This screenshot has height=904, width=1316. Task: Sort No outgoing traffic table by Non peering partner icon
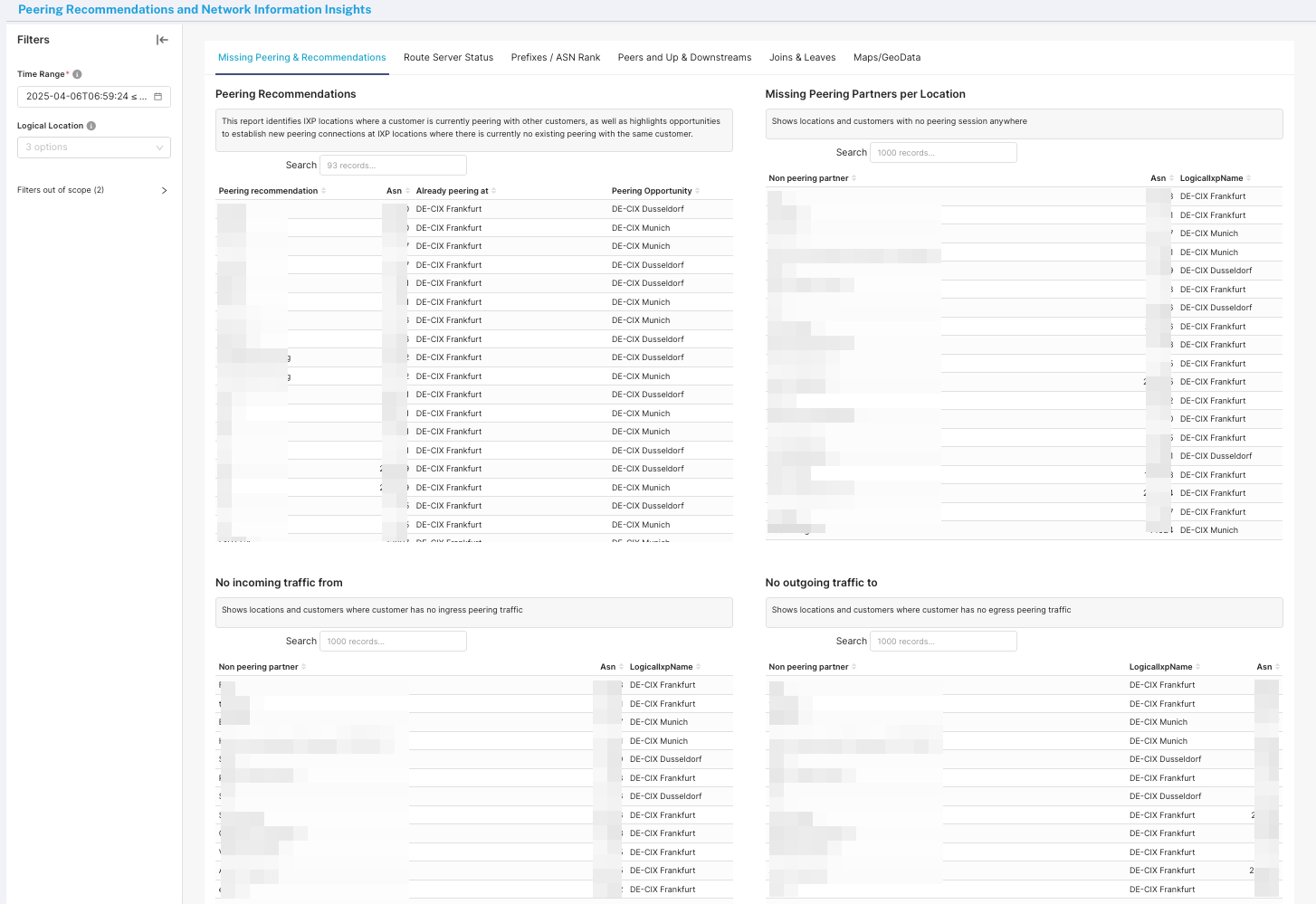click(854, 667)
